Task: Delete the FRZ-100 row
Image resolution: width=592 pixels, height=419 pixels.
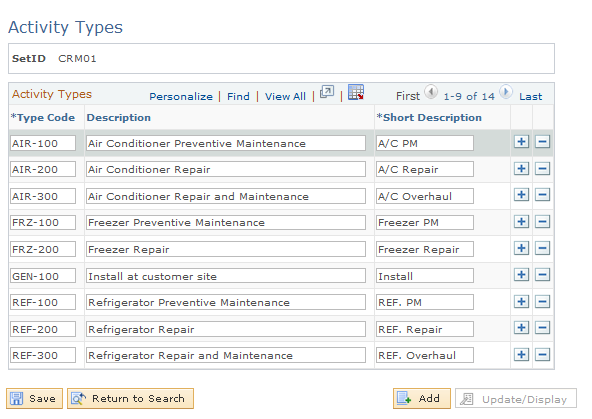Action: (542, 222)
